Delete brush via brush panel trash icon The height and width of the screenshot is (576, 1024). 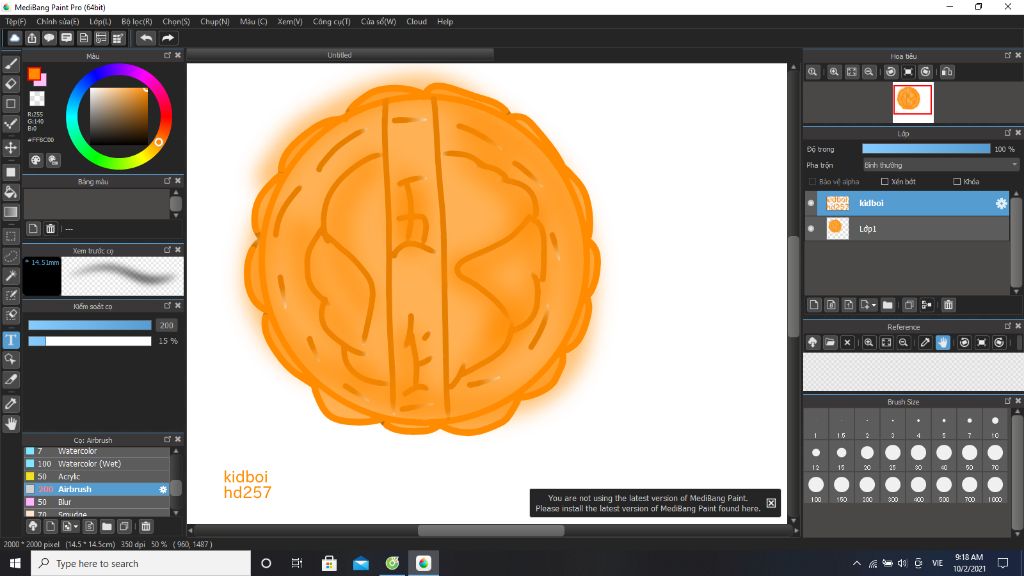coord(146,526)
